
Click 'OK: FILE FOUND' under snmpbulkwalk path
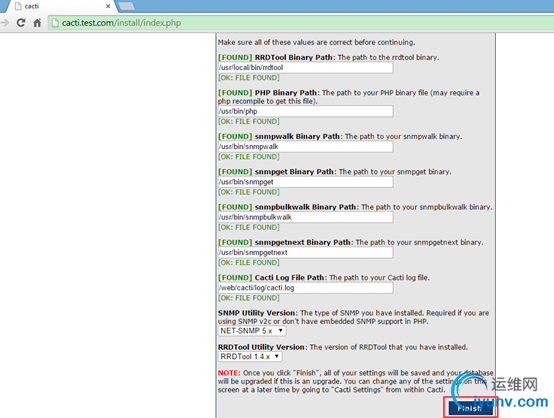pyautogui.click(x=249, y=228)
